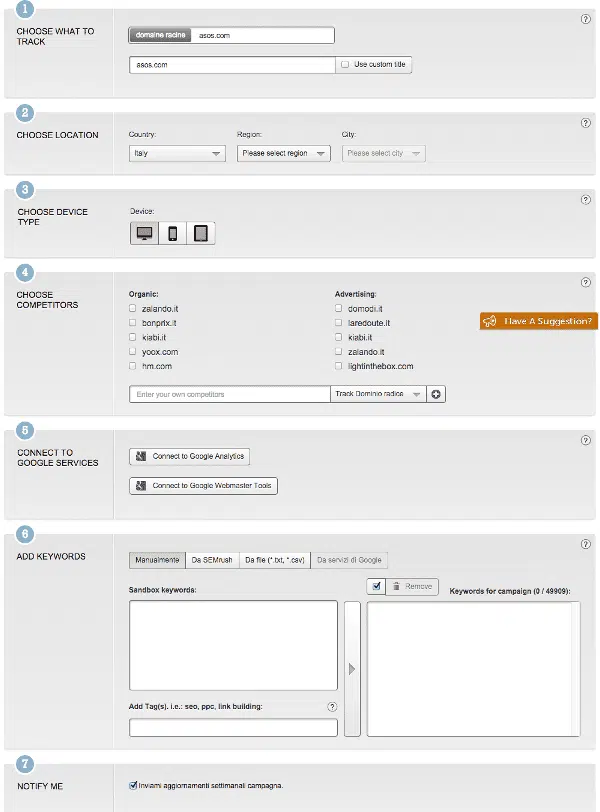Click the plus icon to add competitor
This screenshot has height=812, width=600.
pyautogui.click(x=436, y=395)
